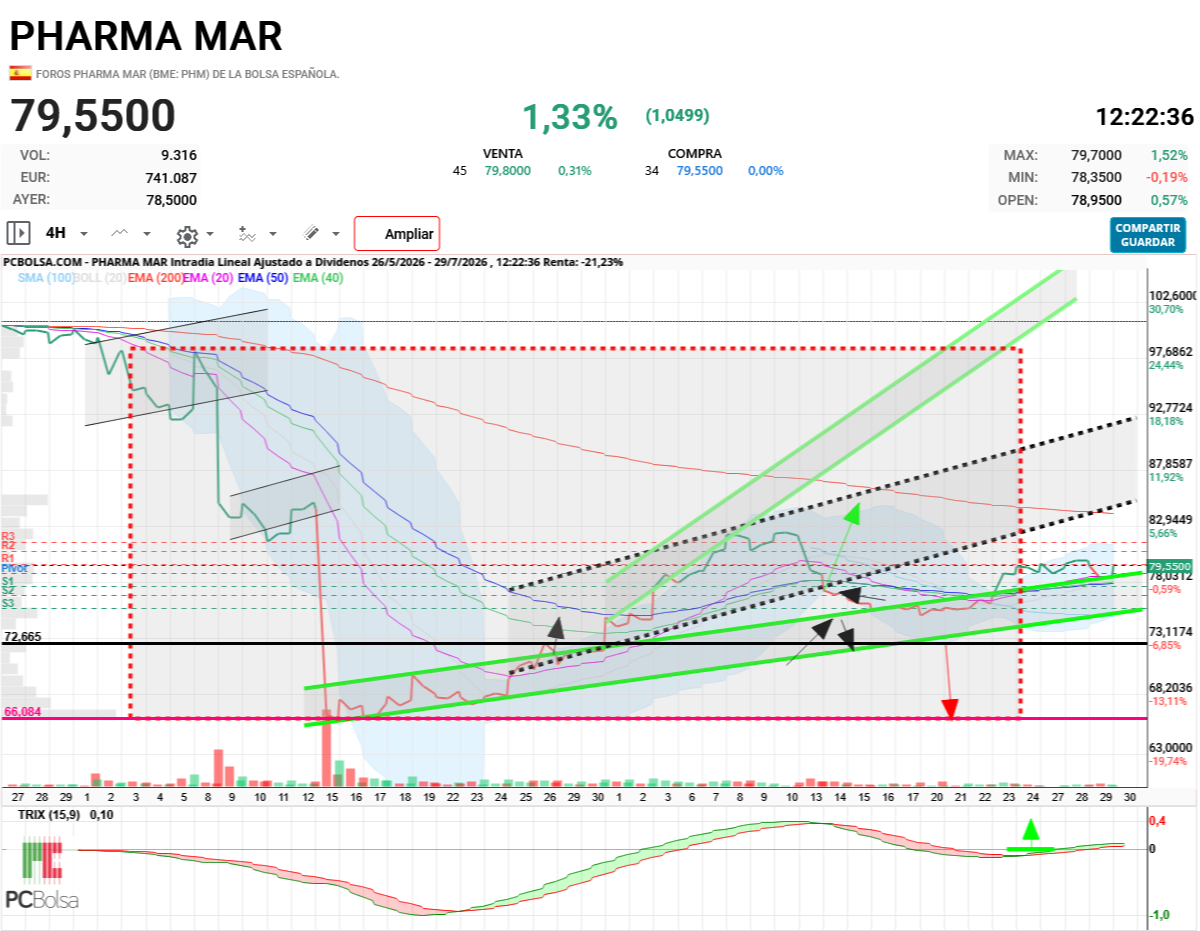Click the current price tag 79,5500 on axis
The image size is (1200, 931).
coord(1171,566)
